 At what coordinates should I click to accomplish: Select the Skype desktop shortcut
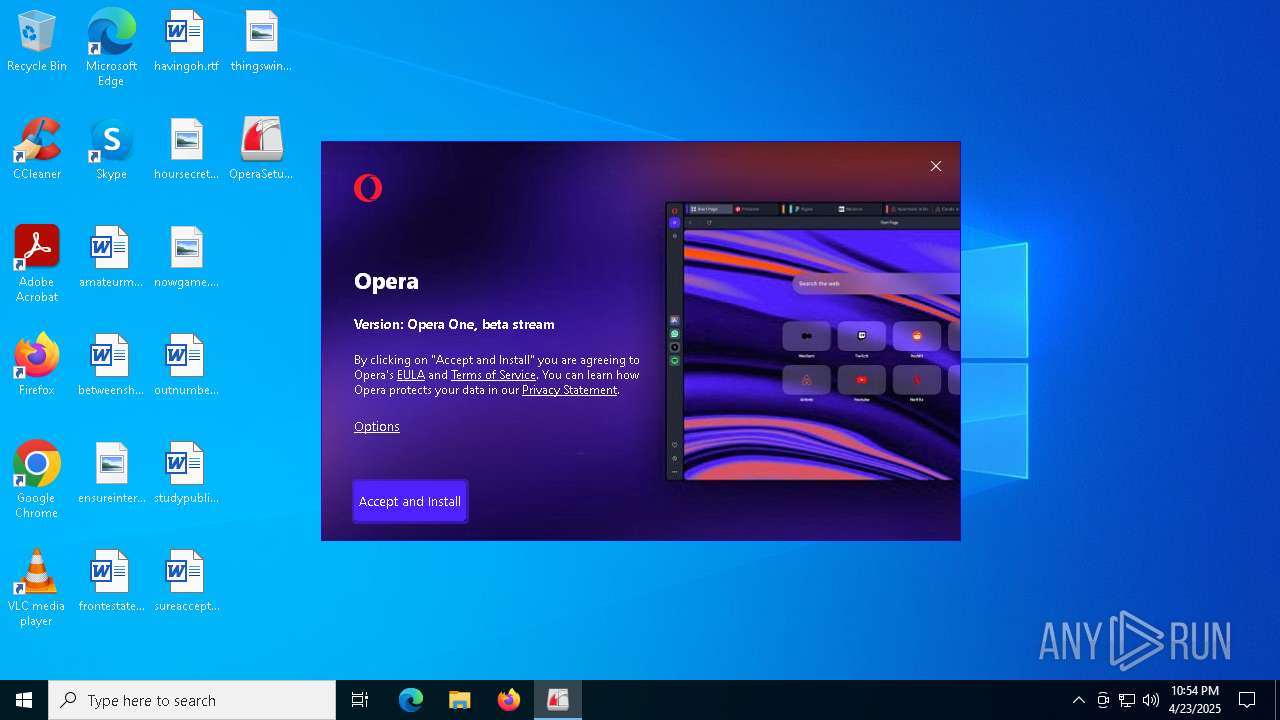pos(111,150)
